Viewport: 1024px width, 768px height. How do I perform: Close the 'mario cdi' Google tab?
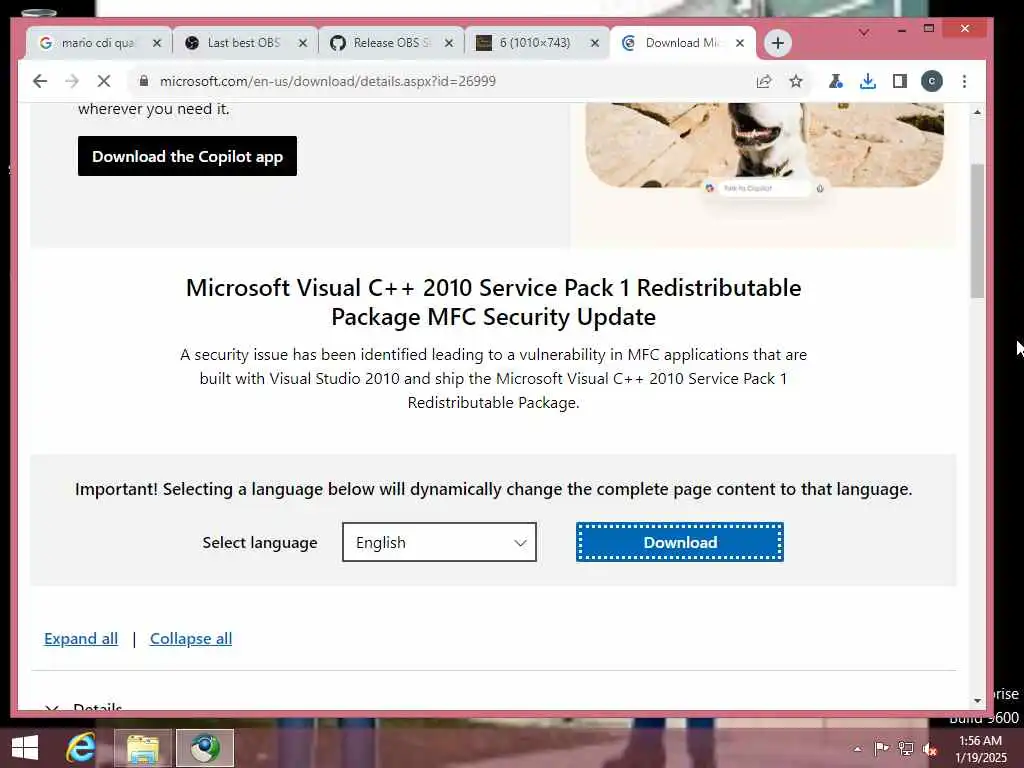pos(157,43)
